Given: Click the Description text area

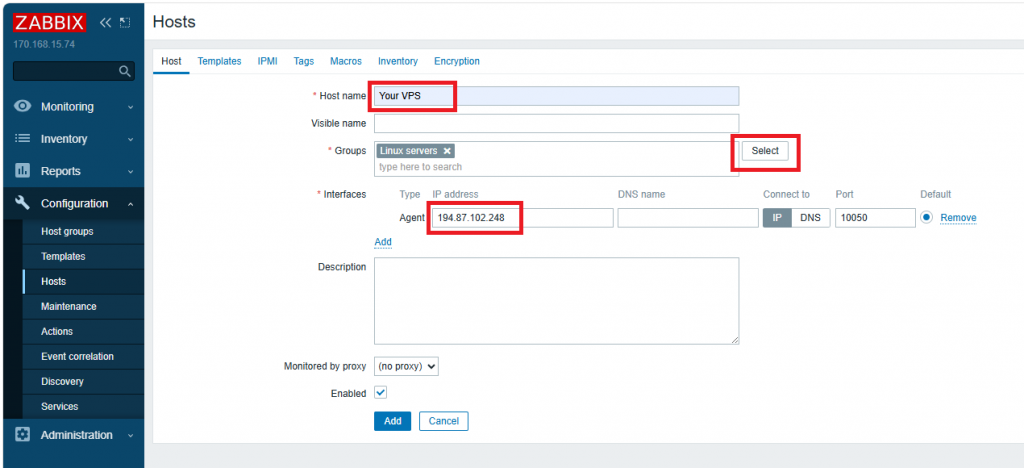Looking at the screenshot, I should (556, 301).
